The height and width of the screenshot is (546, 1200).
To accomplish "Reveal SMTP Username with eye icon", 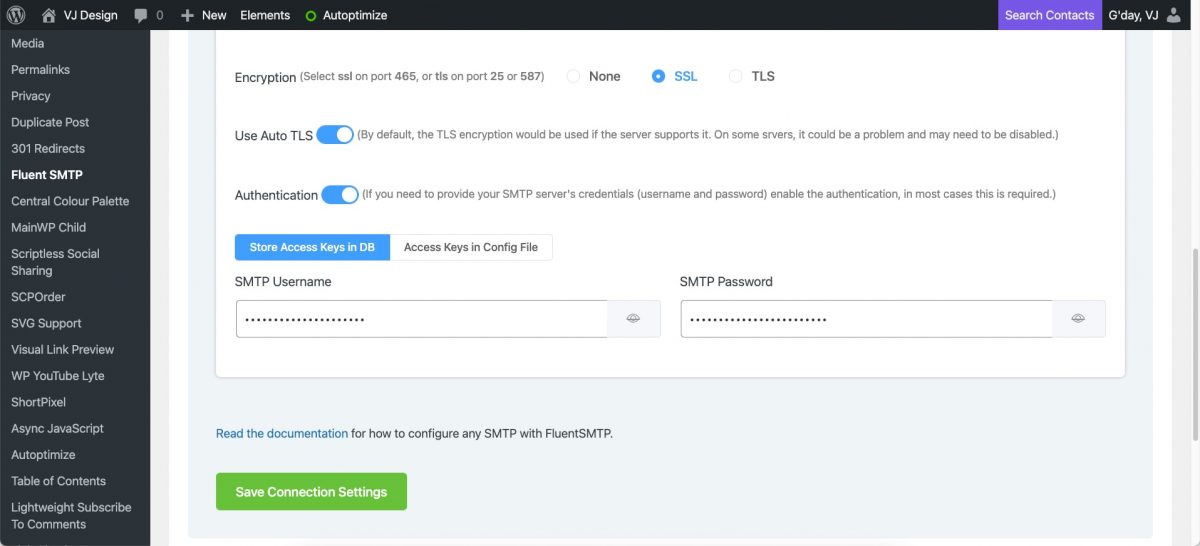I will click(633, 318).
